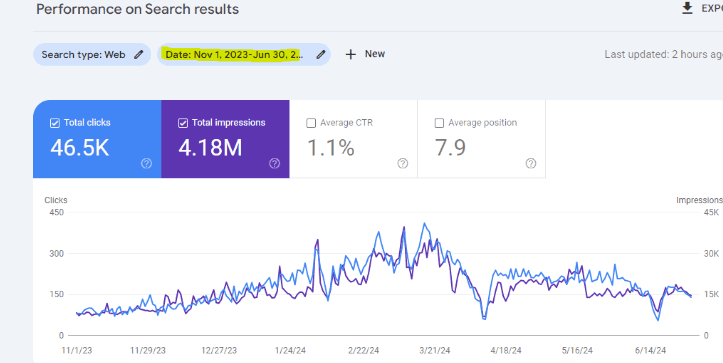
Task: Click the Clicks axis title
Action: click(x=56, y=200)
